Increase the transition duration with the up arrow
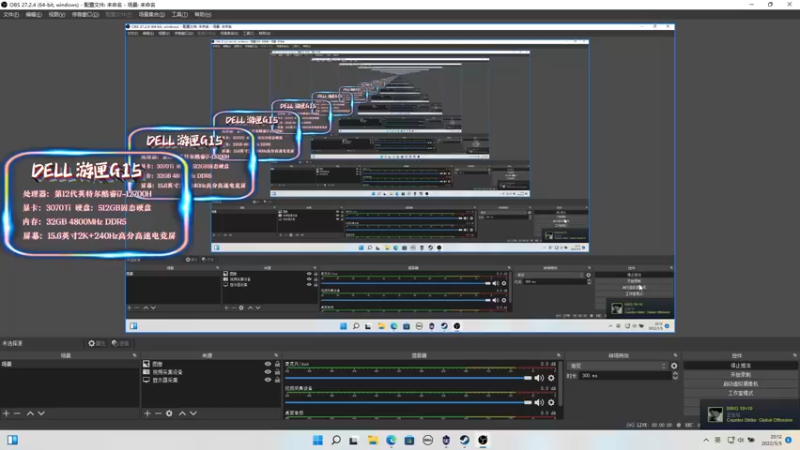This screenshot has height=450, width=800. point(675,373)
